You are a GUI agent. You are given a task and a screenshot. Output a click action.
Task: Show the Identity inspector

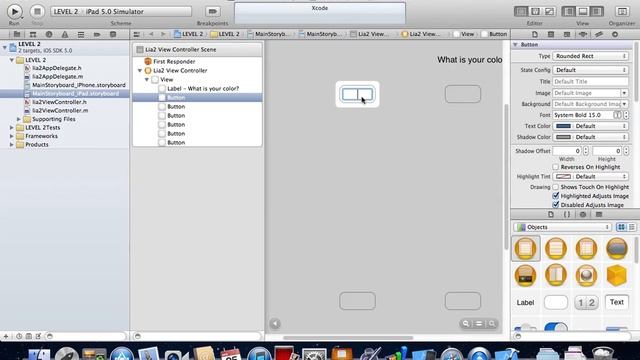pos(567,34)
